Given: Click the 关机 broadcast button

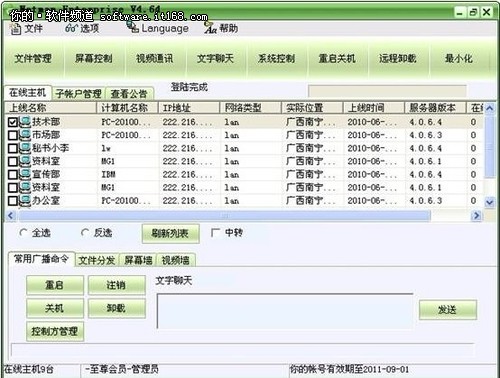Looking at the screenshot, I should coord(55,308).
